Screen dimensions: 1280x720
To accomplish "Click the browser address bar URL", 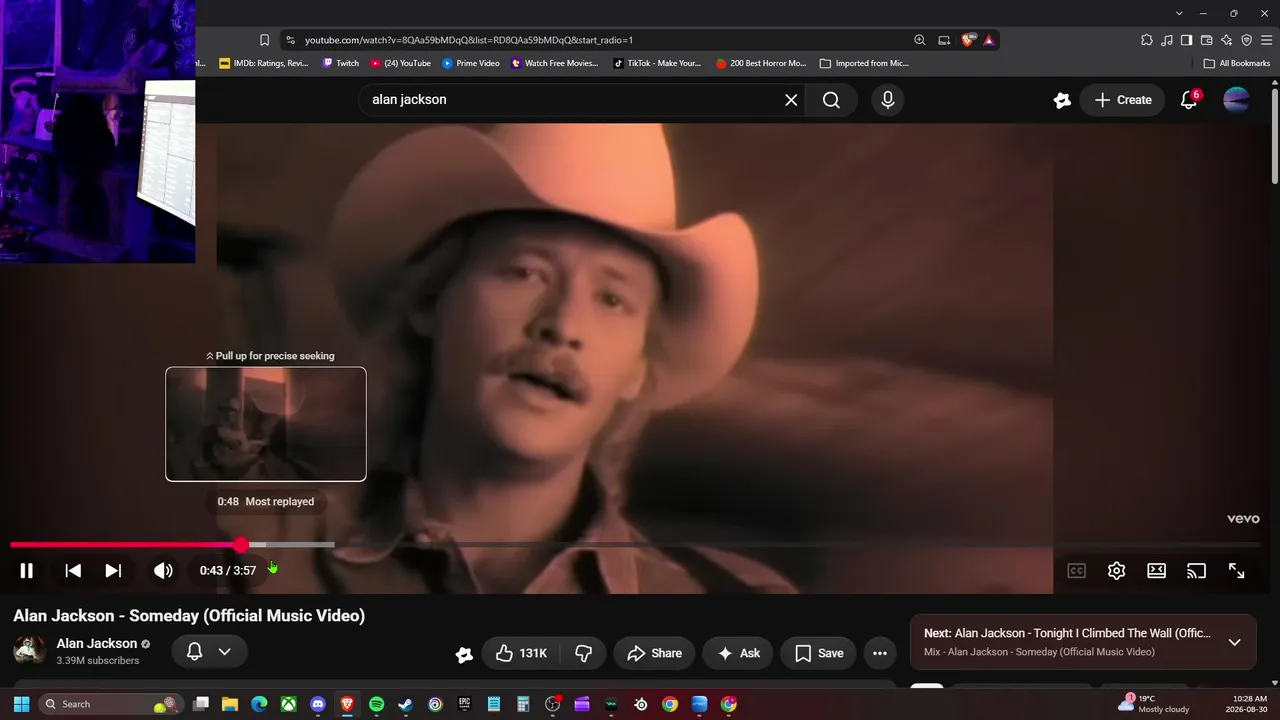I will point(469,40).
